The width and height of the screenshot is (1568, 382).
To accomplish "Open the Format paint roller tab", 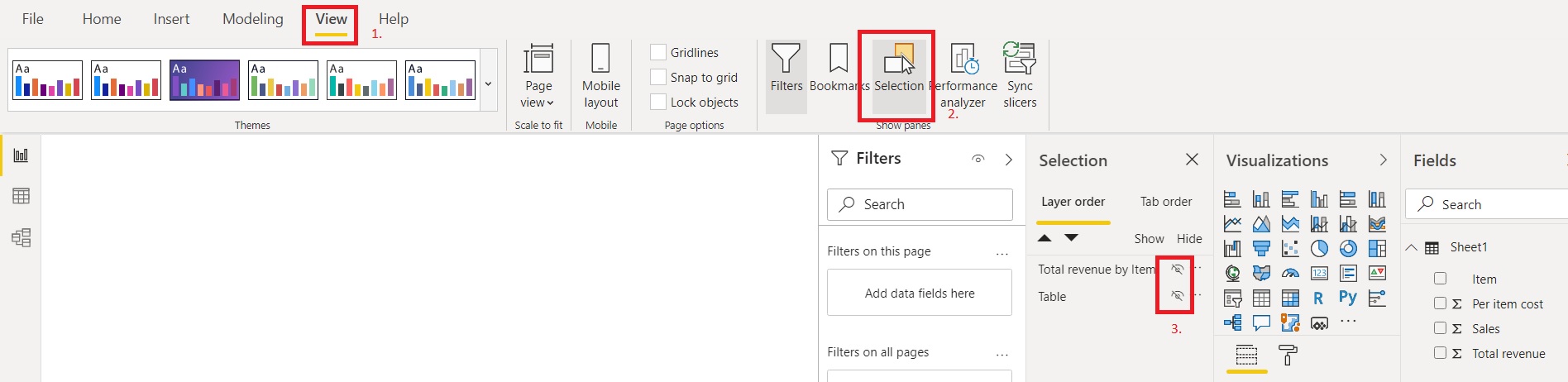I will pos(1288,356).
